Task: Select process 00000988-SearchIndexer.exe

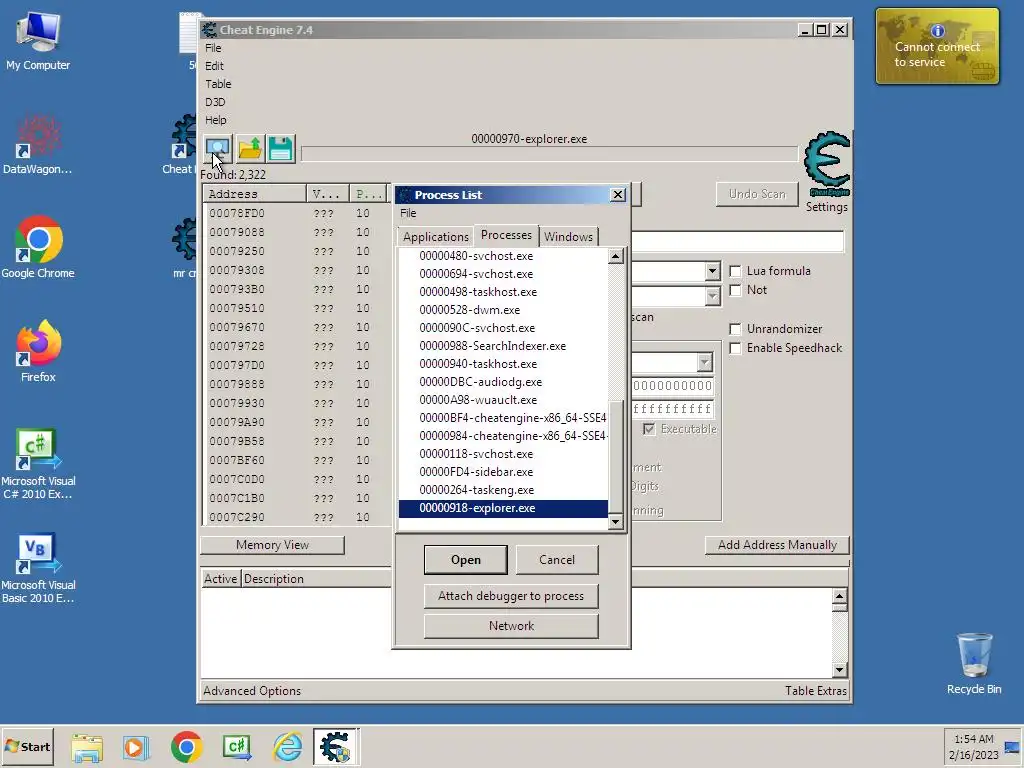Action: click(x=503, y=346)
